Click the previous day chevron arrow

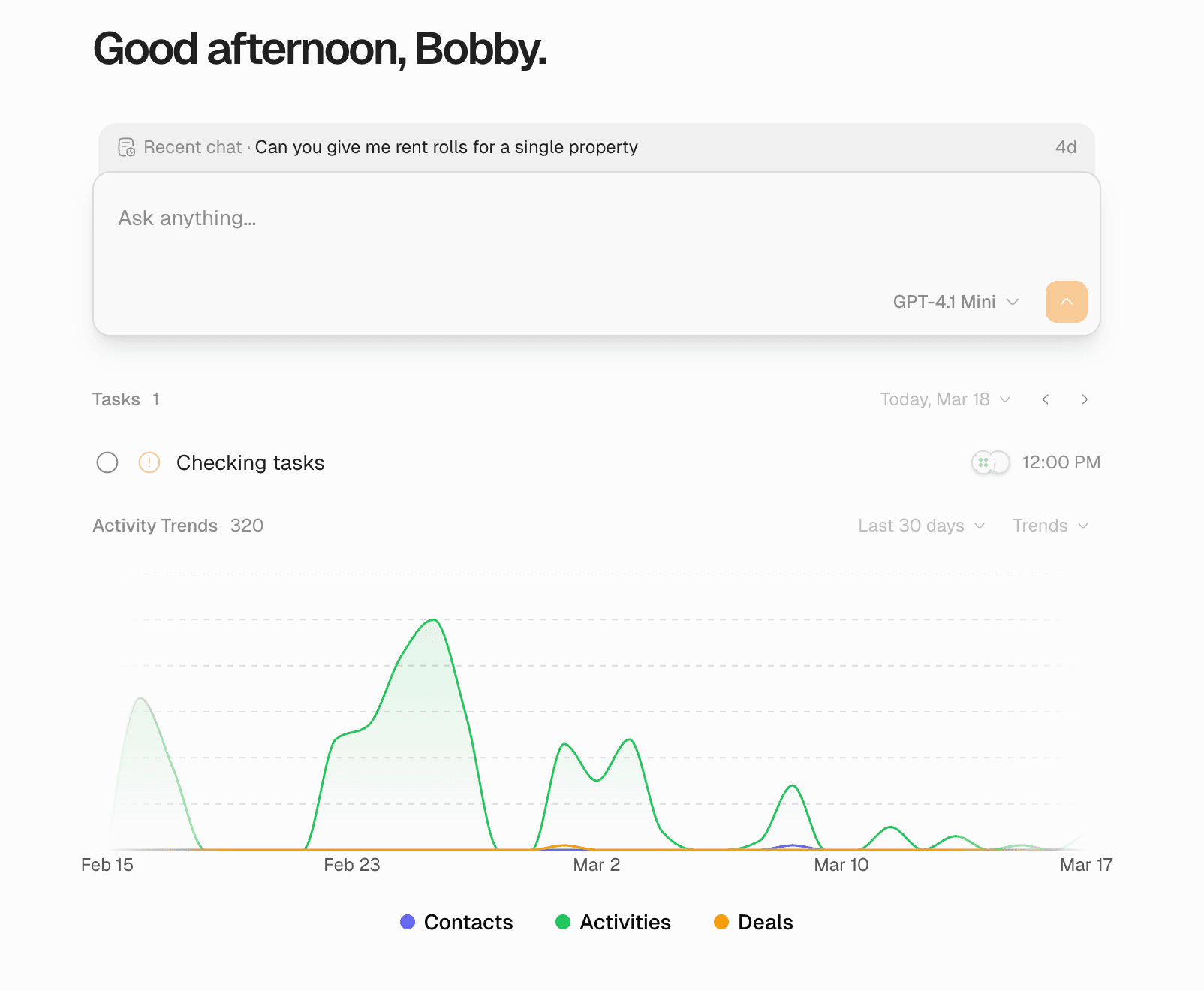[1046, 399]
